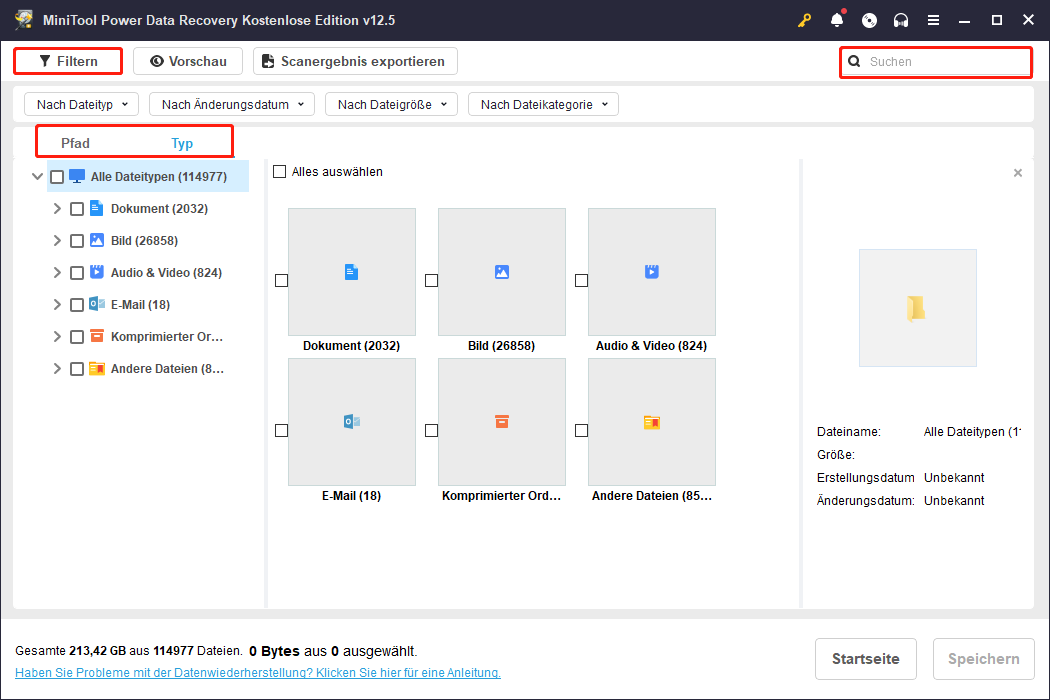The width and height of the screenshot is (1050, 700).
Task: Select the Bild (26858) tree label
Action: pyautogui.click(x=145, y=240)
